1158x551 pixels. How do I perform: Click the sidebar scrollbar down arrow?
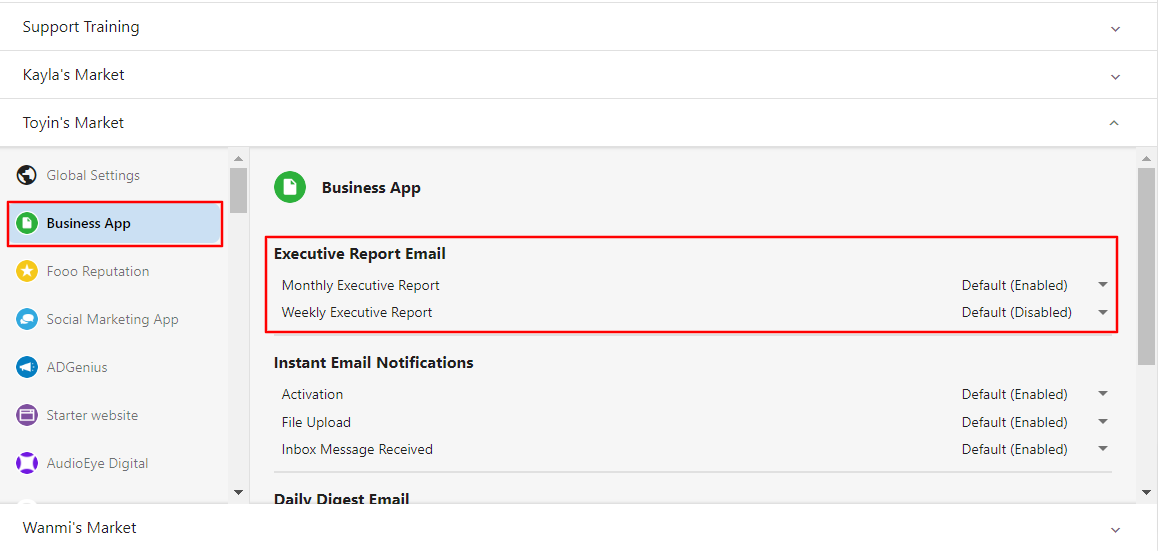(x=238, y=492)
